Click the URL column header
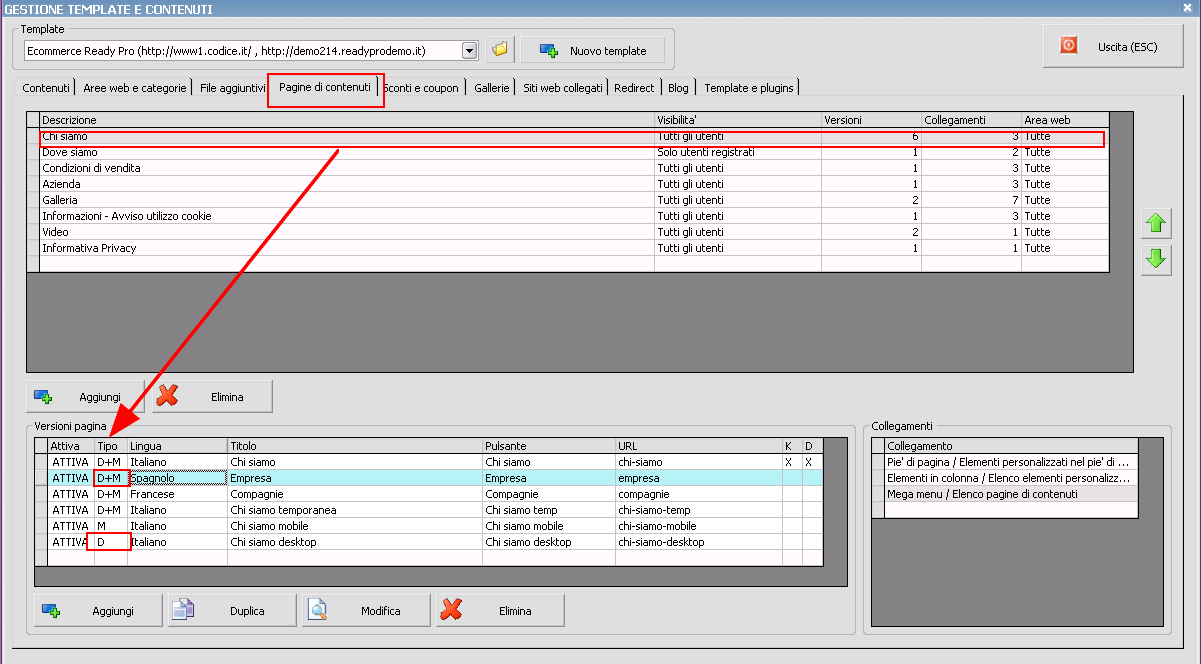 (x=699, y=446)
